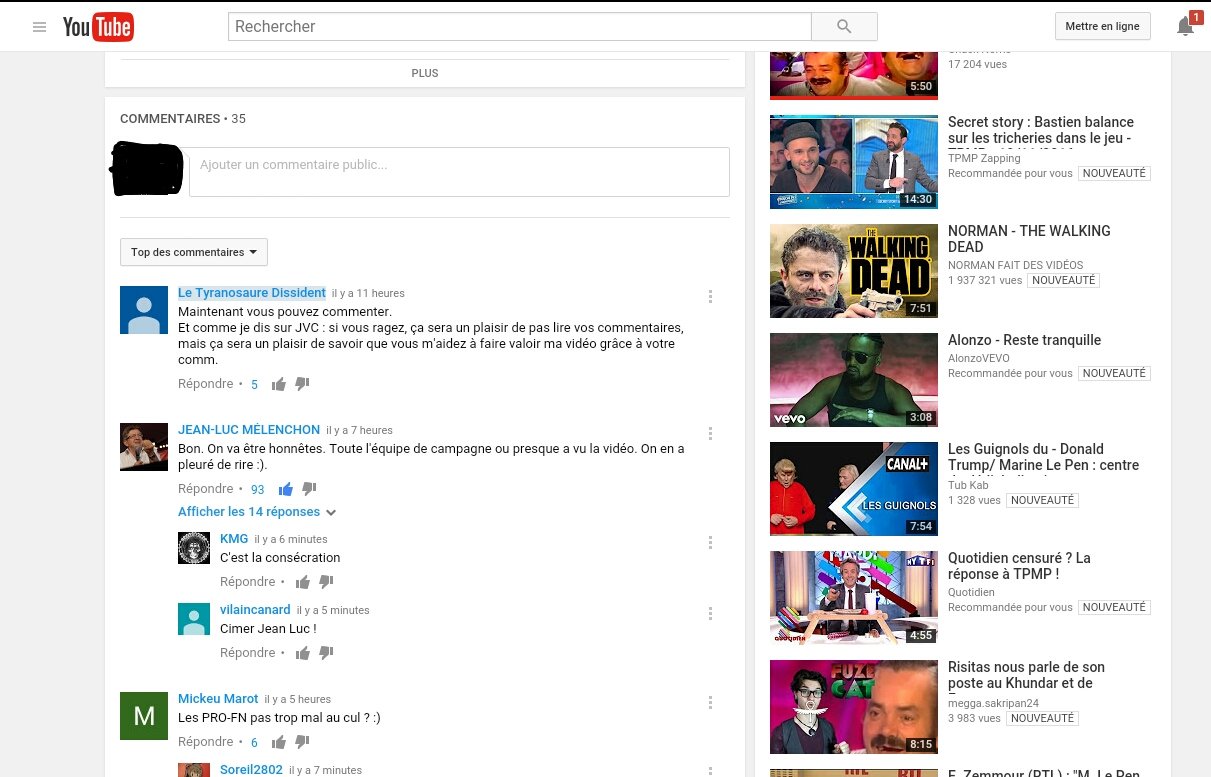Open Alonzo - Reste tranquille thumbnail
Viewport: 1211px width, 777px height.
(x=854, y=380)
